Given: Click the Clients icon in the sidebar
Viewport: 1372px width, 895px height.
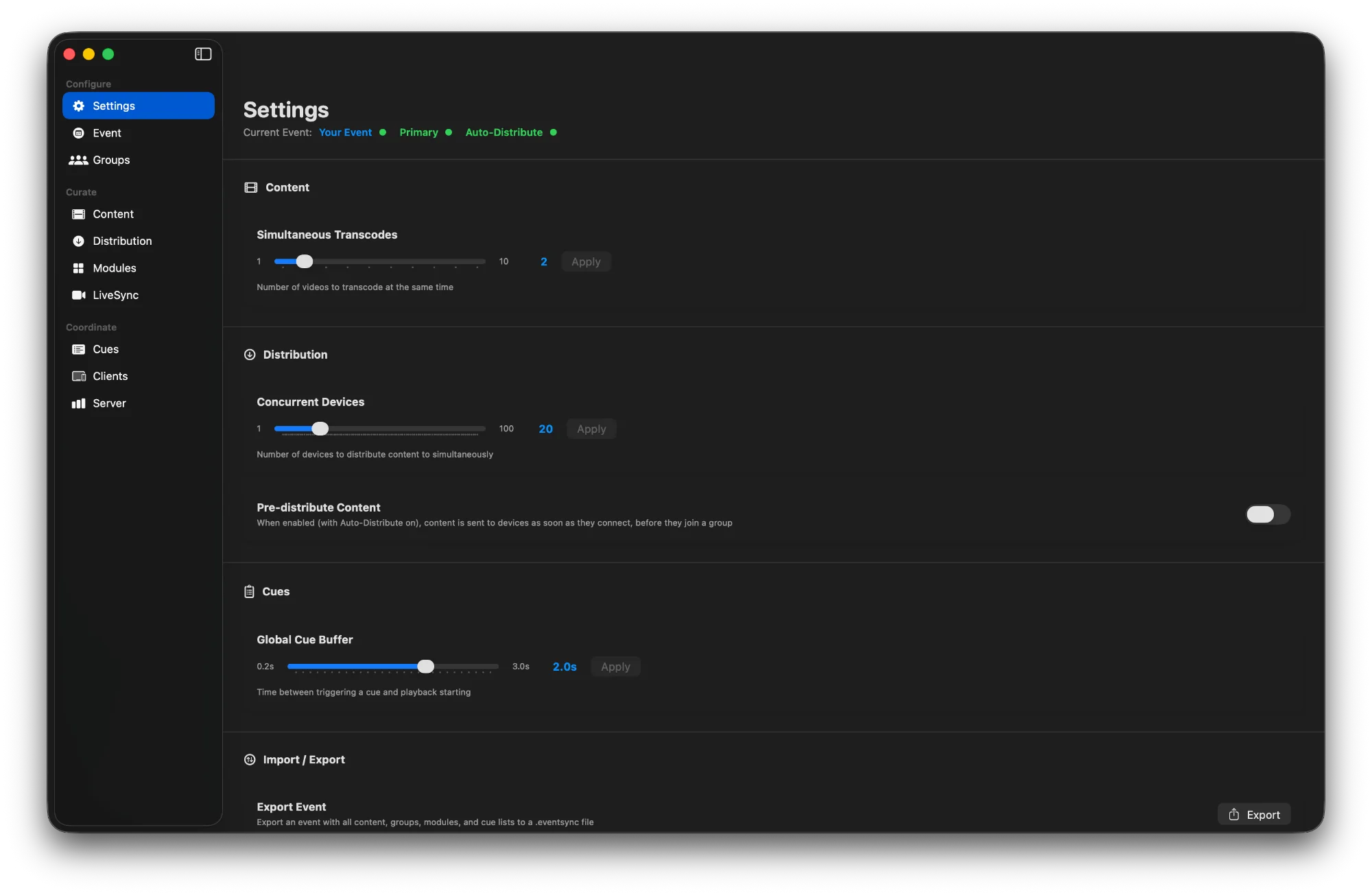Looking at the screenshot, I should click(x=78, y=376).
